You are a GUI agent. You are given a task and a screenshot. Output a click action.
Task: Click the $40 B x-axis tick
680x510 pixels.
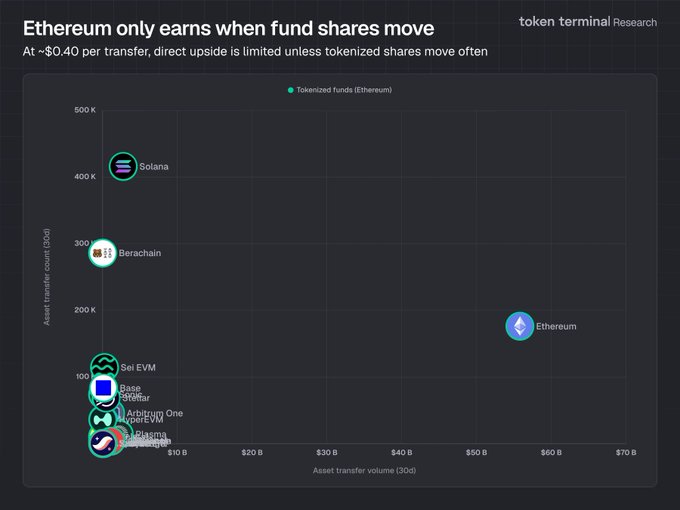(402, 452)
